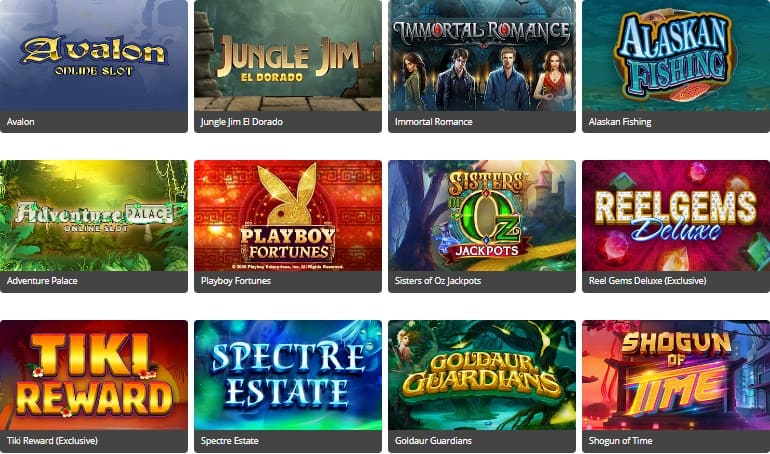770x454 pixels.
Task: Click the Tiki Reward (Exclusive) caption
Action: pyautogui.click(x=52, y=441)
